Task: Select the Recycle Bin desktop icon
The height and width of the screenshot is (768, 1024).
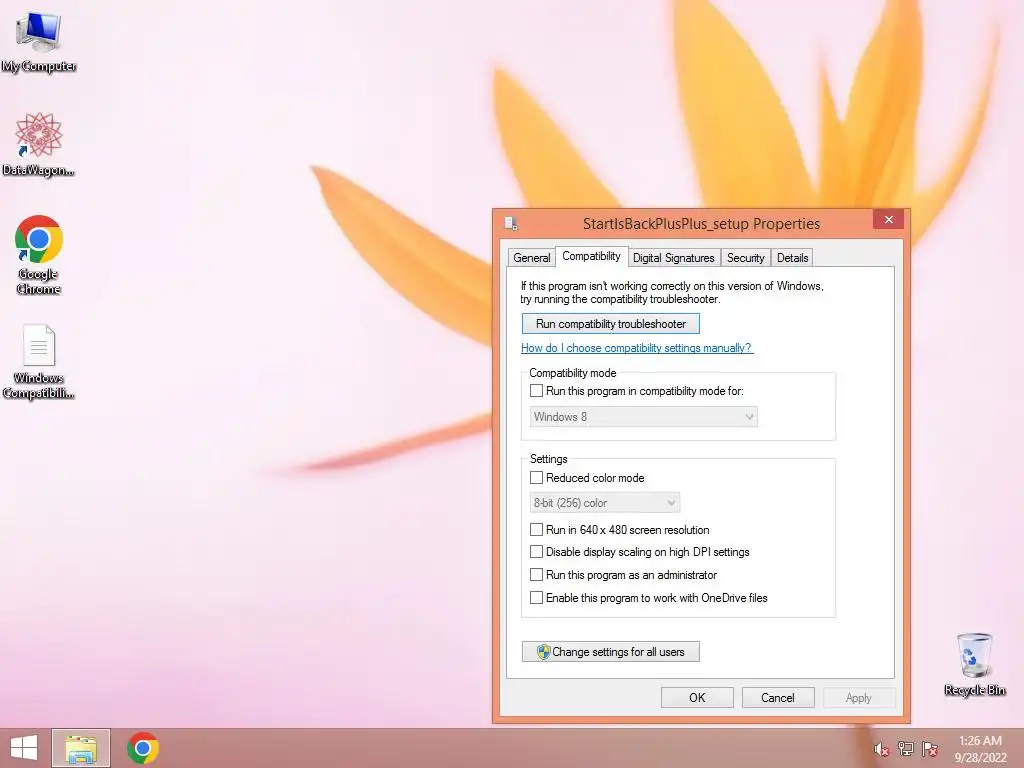Action: pos(974,664)
